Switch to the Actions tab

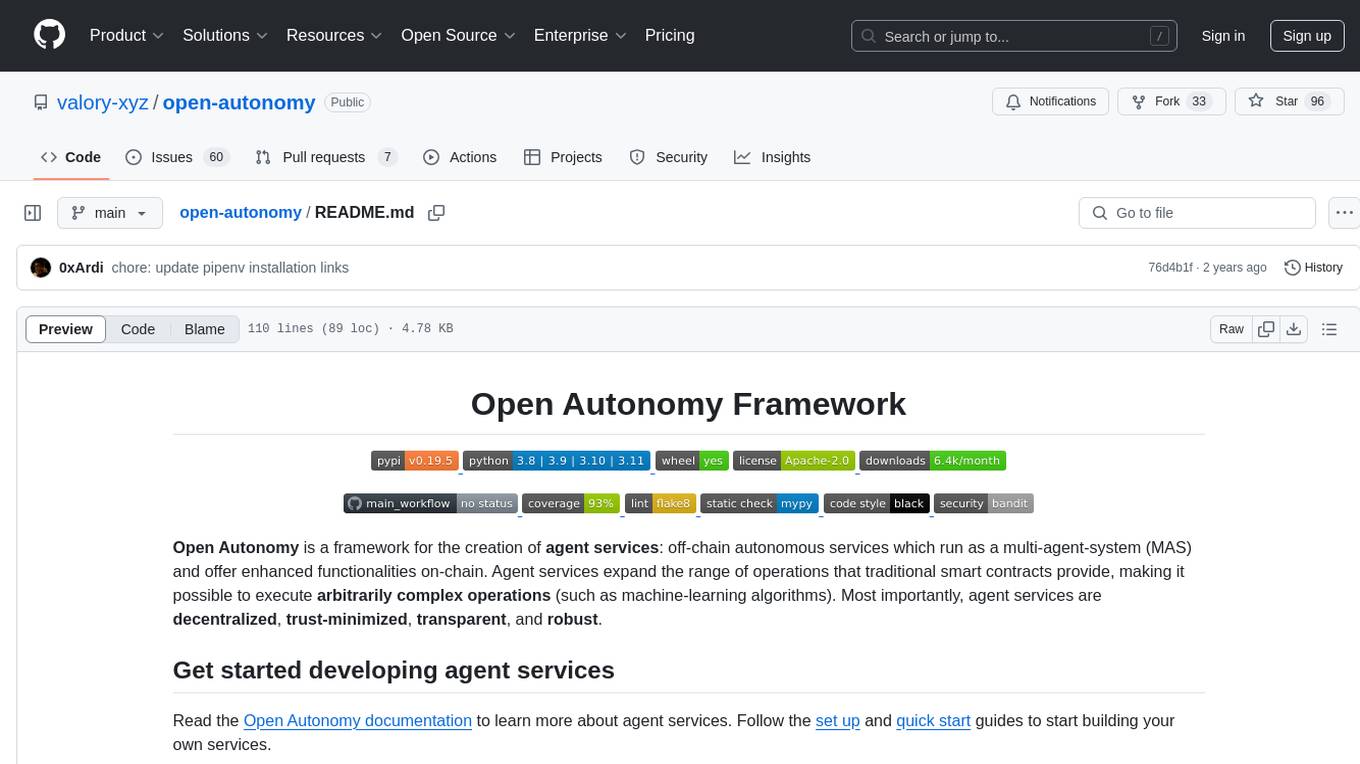[460, 157]
